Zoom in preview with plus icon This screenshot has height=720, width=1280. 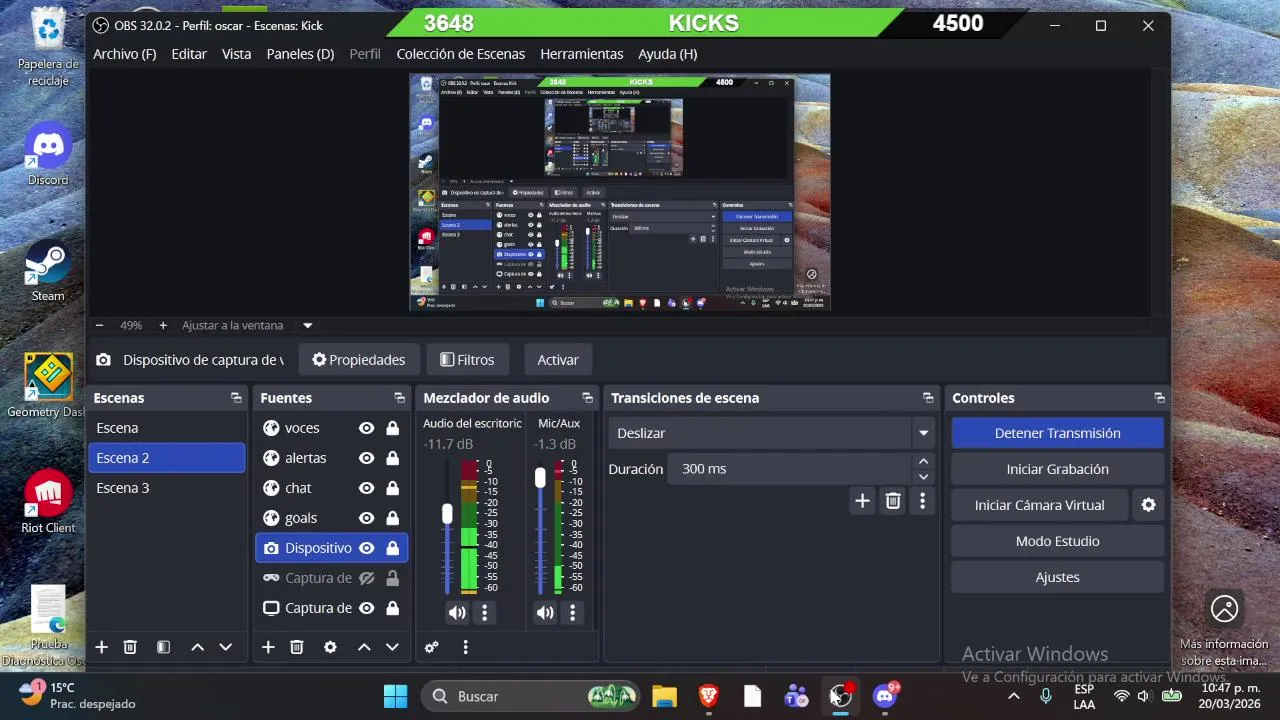tap(161, 325)
